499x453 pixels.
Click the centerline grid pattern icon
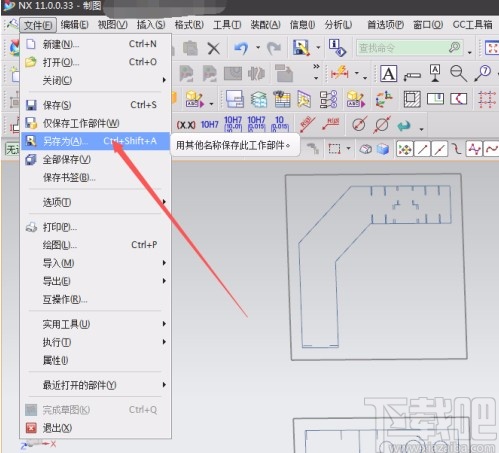486,99
